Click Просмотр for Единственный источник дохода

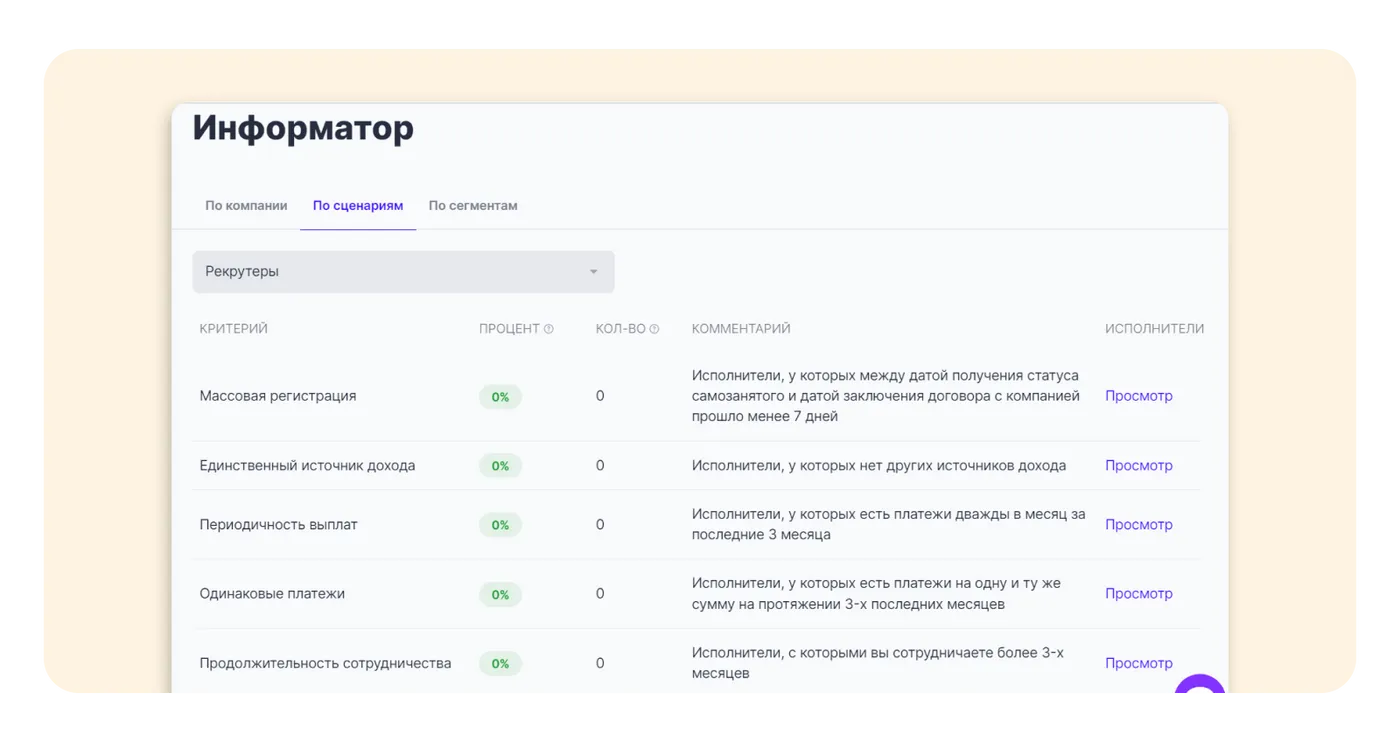[x=1138, y=466]
